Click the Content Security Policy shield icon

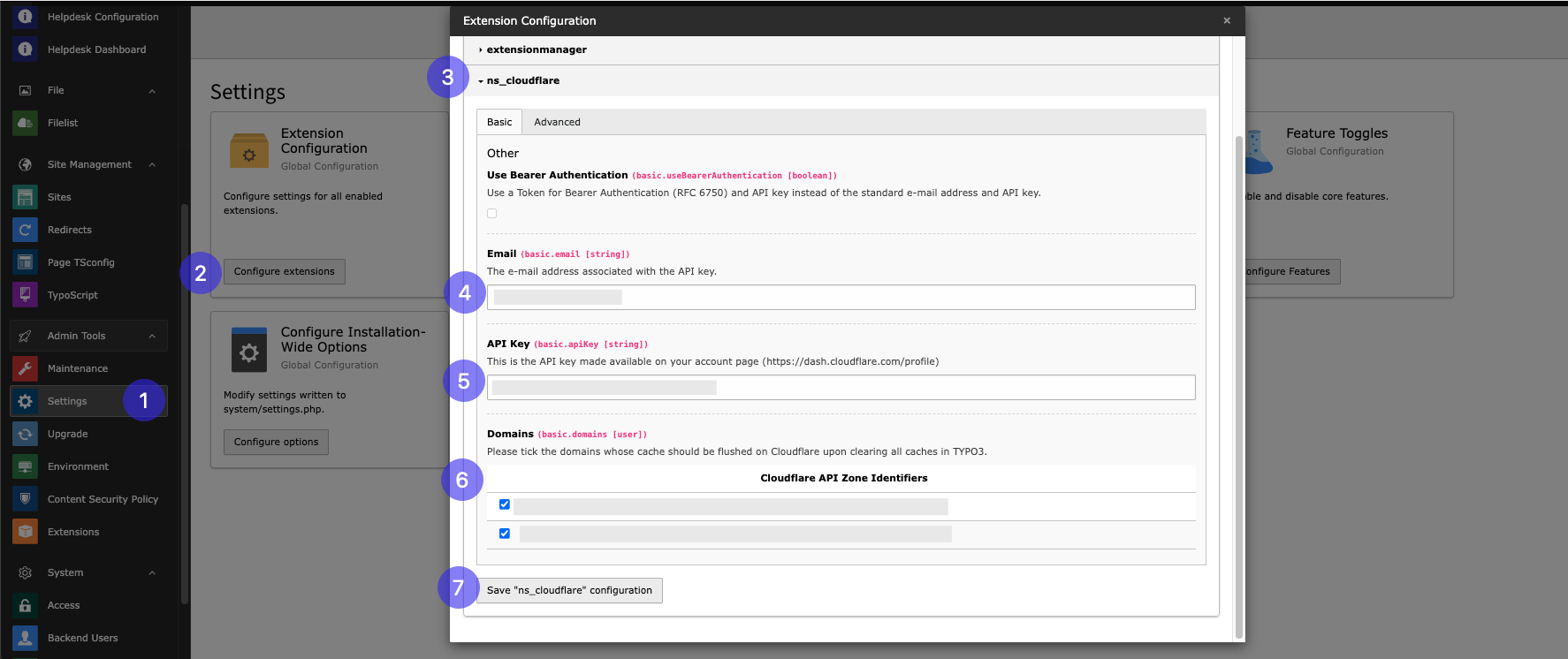click(25, 499)
